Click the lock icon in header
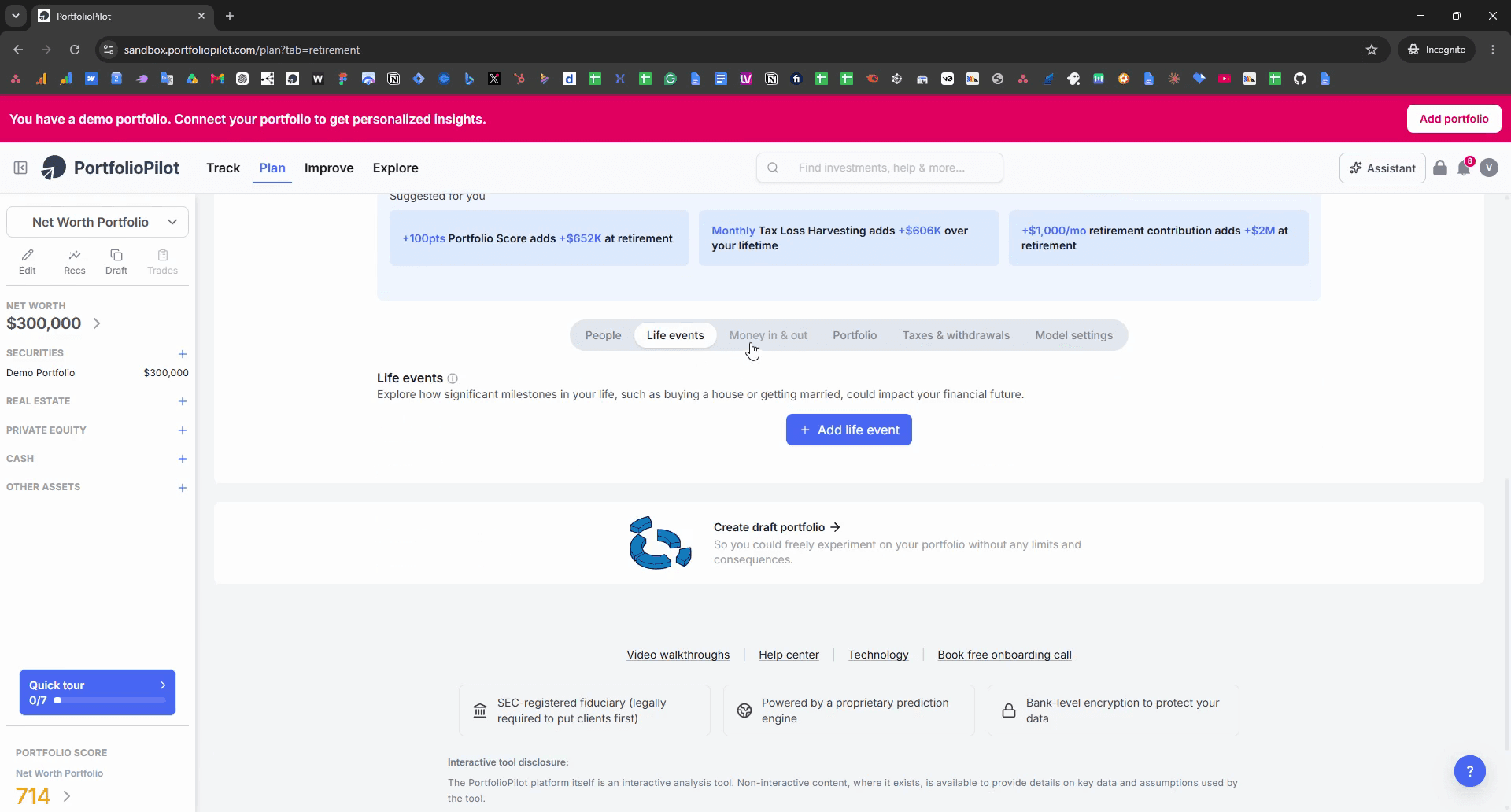1511x812 pixels. pyautogui.click(x=1440, y=168)
